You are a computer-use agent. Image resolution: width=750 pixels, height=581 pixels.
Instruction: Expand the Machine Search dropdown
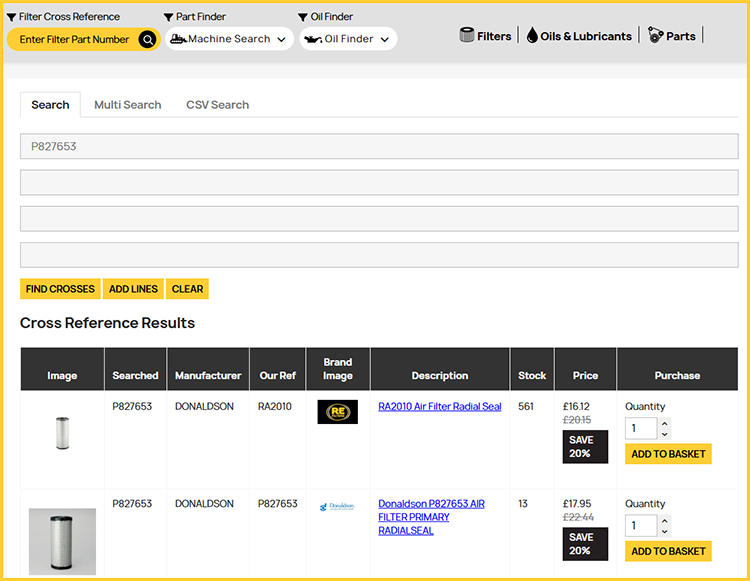point(281,40)
